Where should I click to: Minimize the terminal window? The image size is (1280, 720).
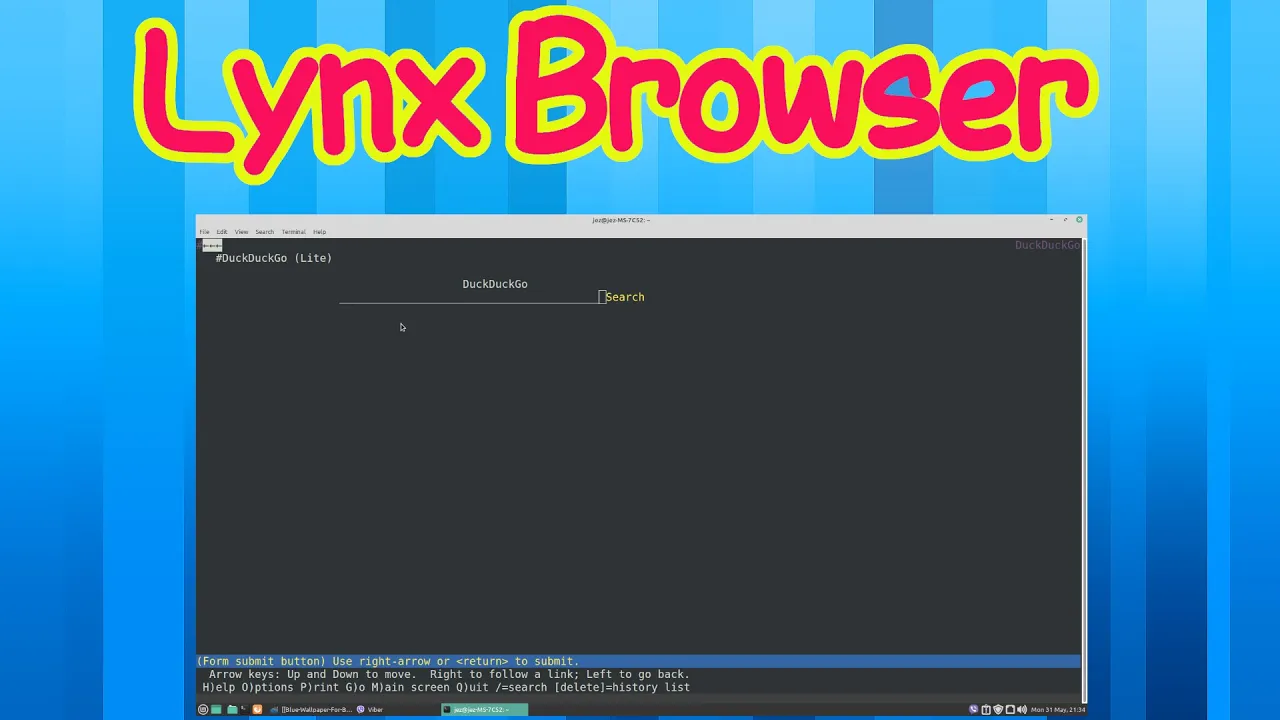click(1051, 219)
